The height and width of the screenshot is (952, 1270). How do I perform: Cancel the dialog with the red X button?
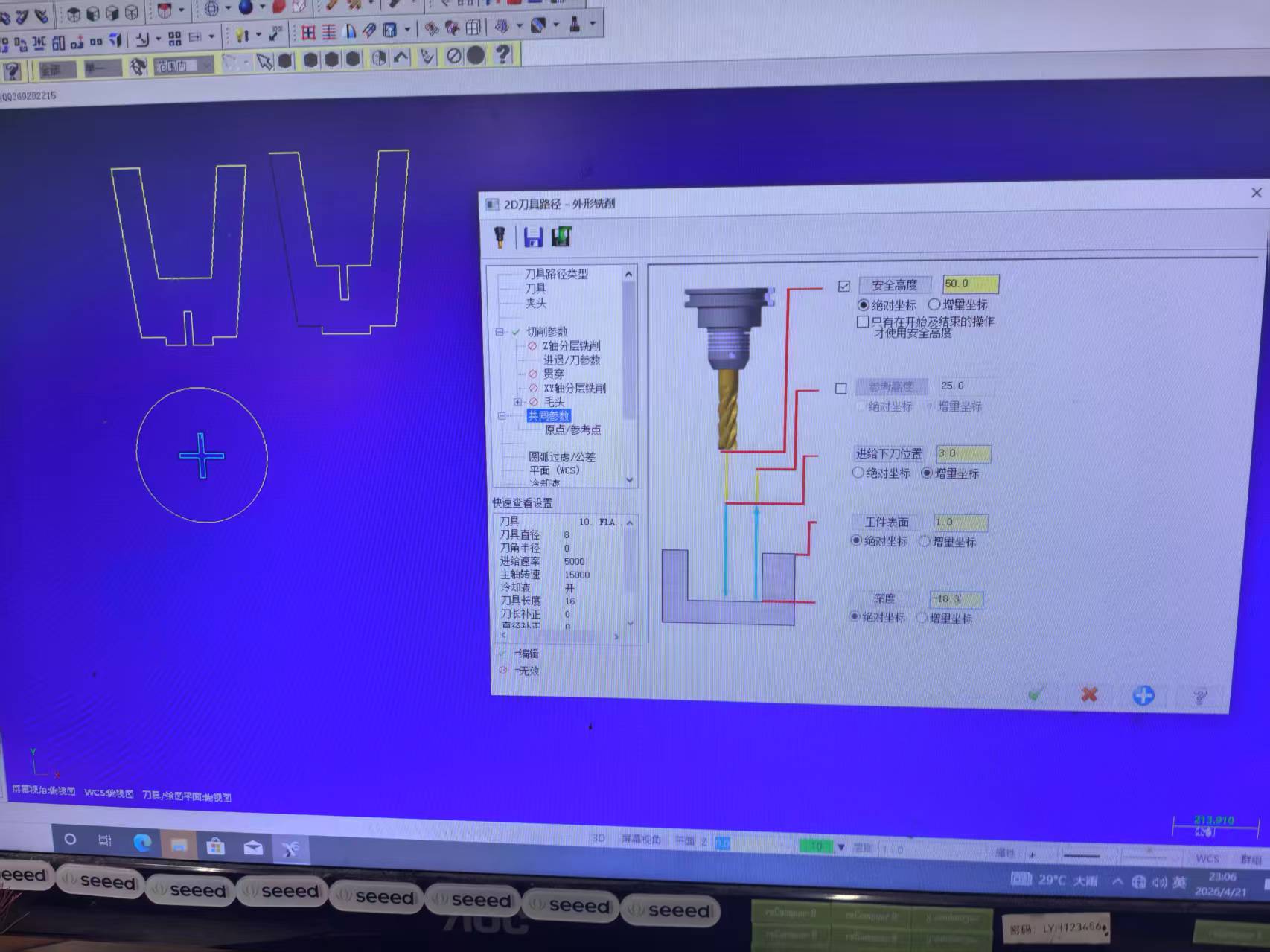tap(1089, 694)
